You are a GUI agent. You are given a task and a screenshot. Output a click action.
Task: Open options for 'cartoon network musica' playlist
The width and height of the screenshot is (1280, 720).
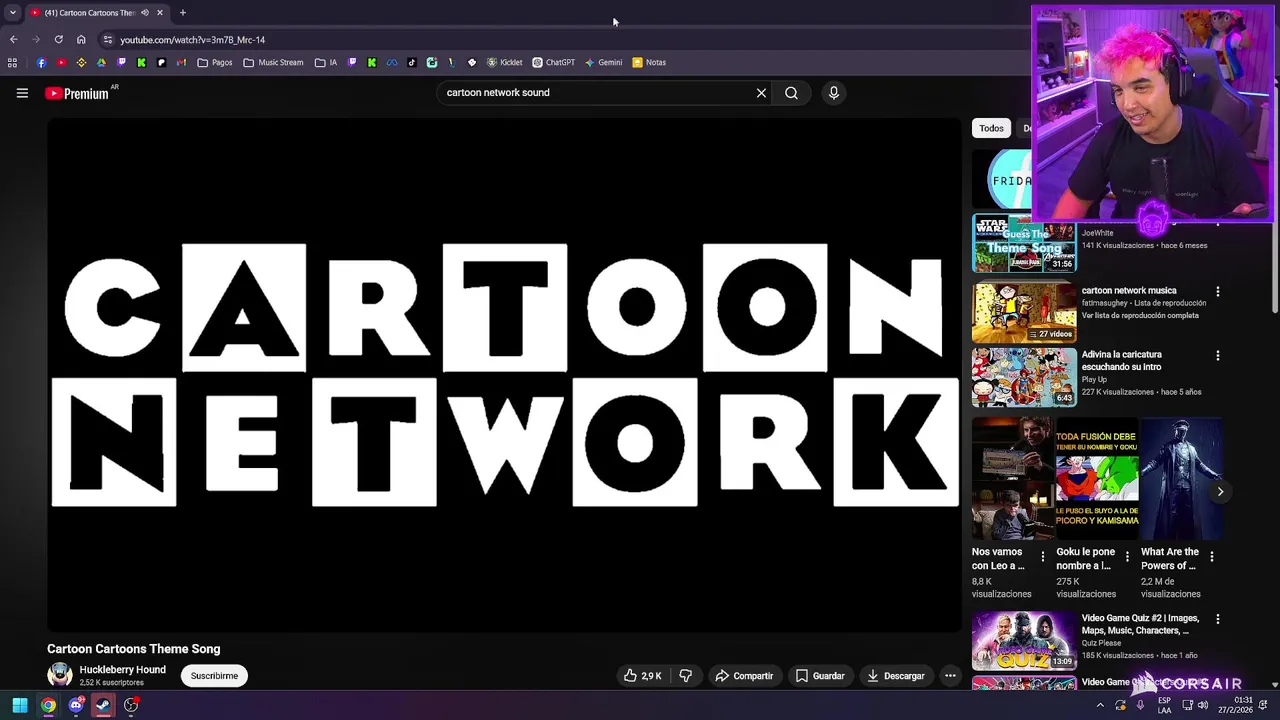1217,291
